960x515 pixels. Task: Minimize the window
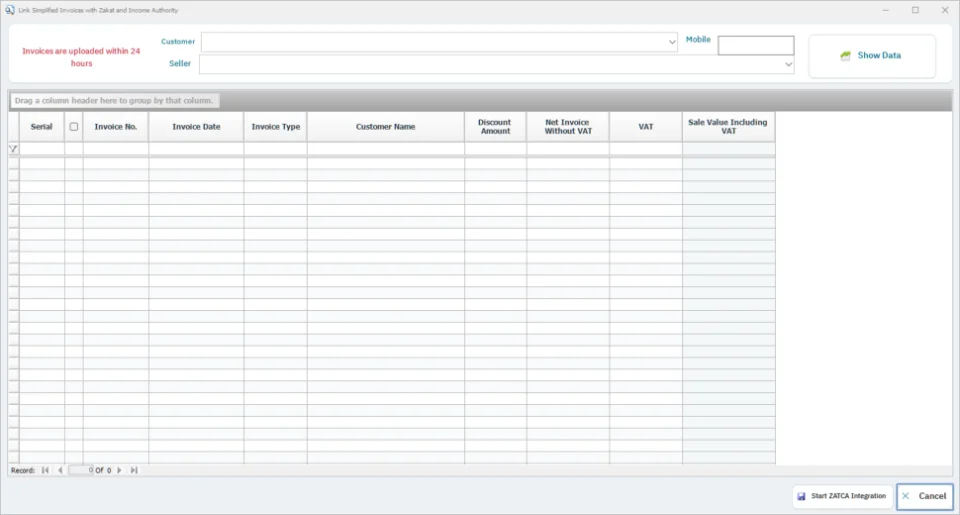coord(885,10)
